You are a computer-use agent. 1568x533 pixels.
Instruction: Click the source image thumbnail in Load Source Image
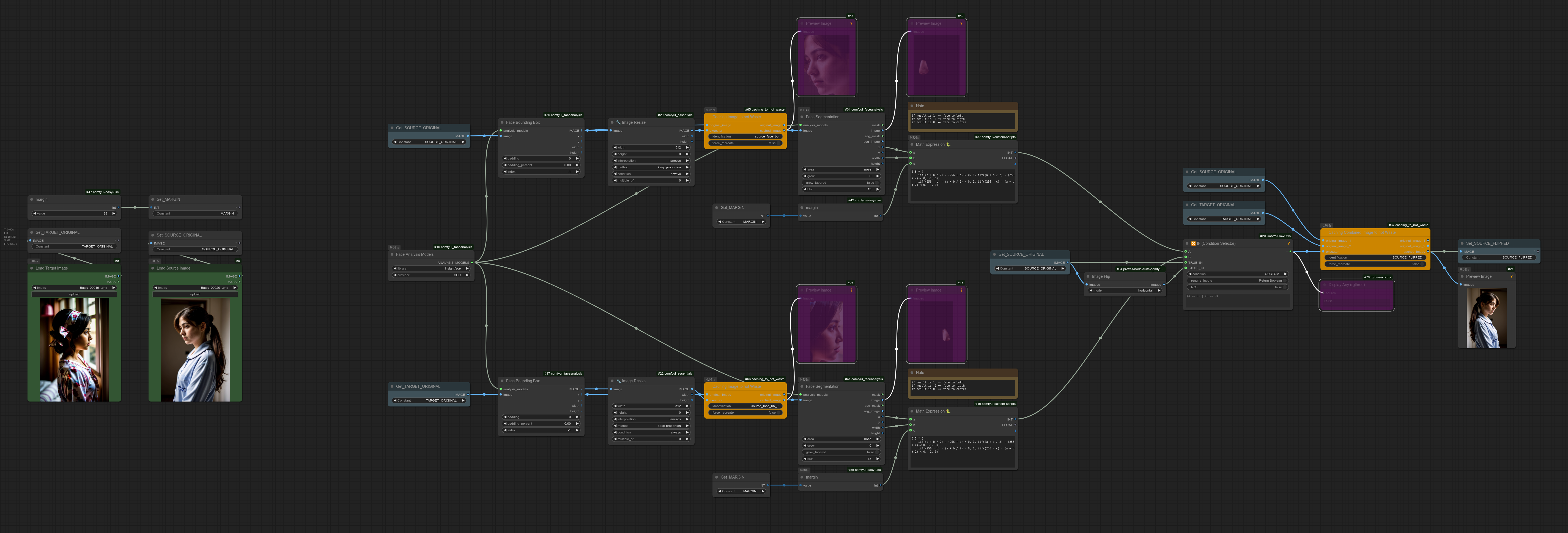pos(195,350)
